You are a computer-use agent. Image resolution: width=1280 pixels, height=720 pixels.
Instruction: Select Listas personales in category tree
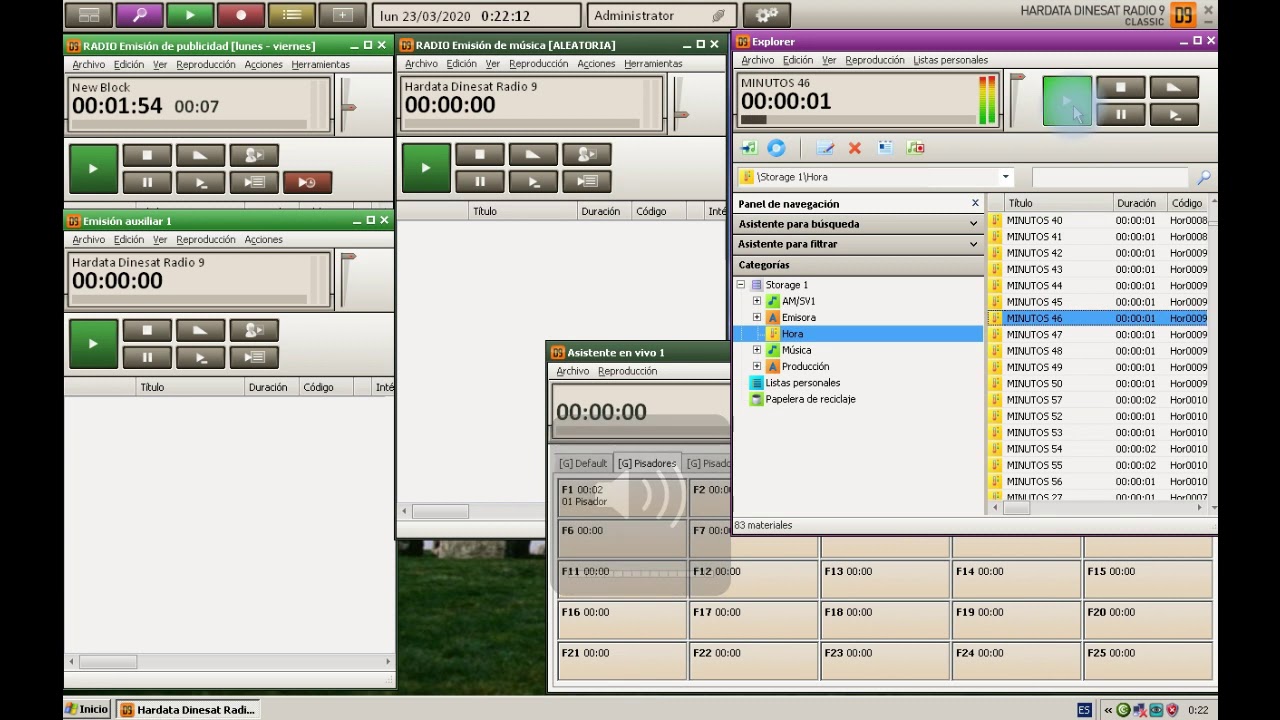click(802, 383)
